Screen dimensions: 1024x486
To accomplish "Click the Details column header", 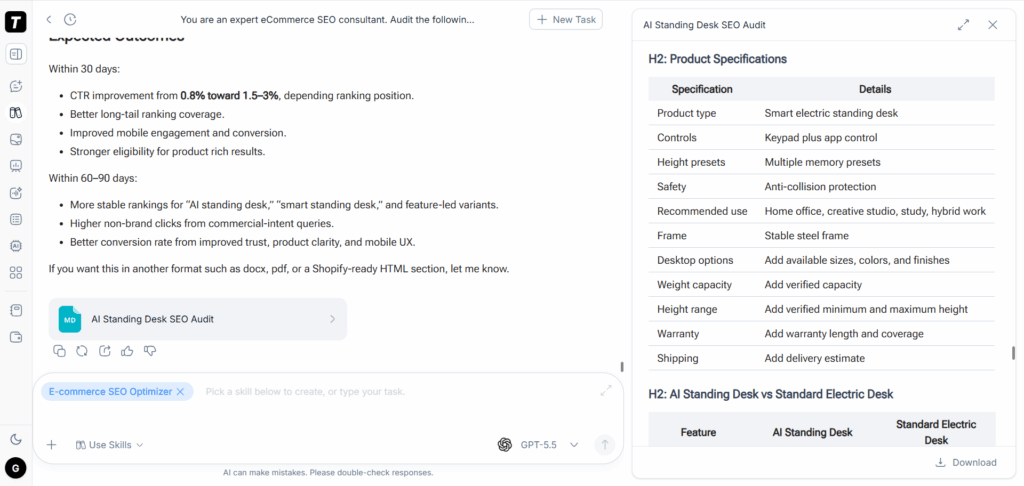I will (x=875, y=89).
